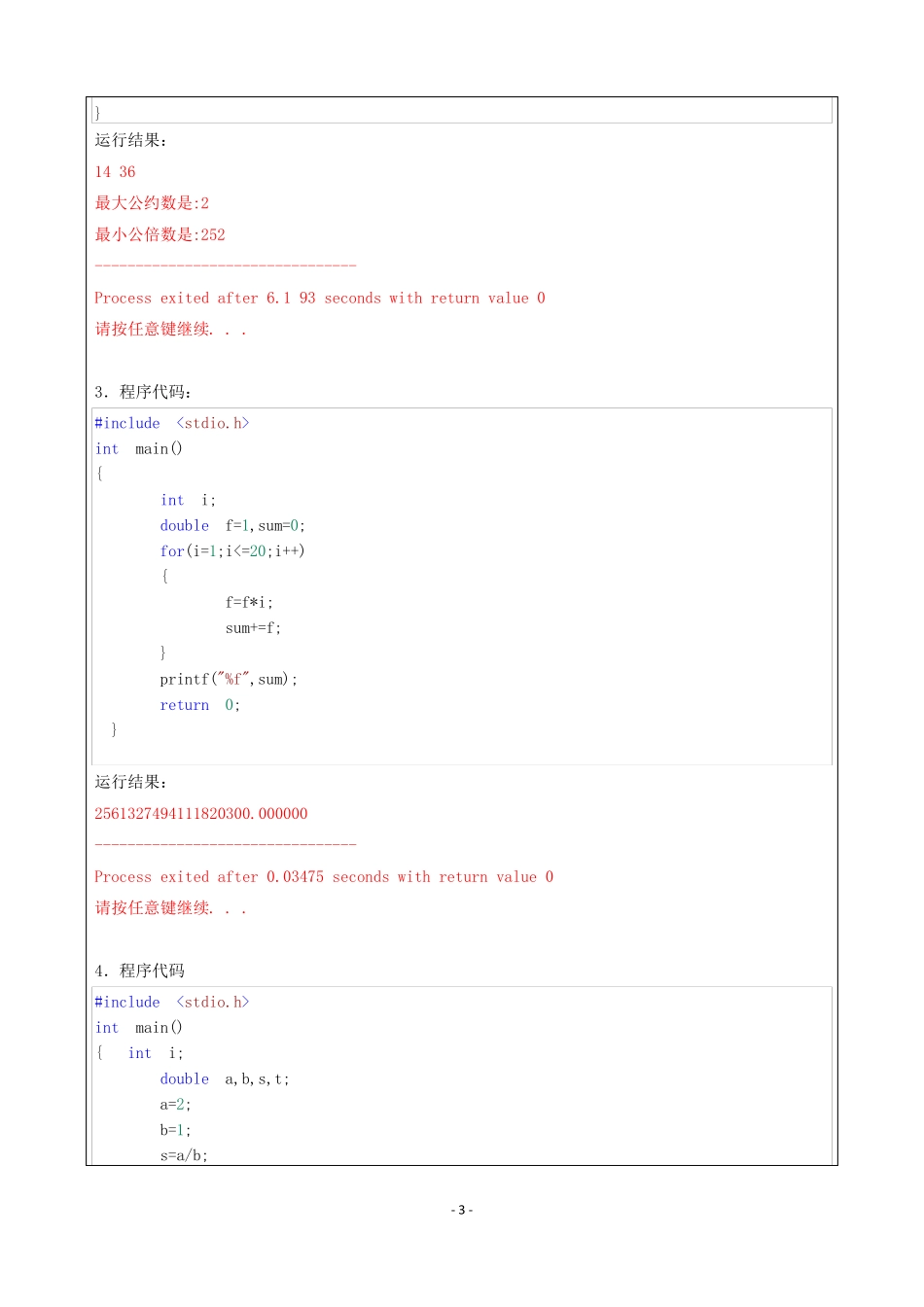Click output '2561327494111820300.000000'
This screenshot has height=1307, width=924.
click(201, 814)
